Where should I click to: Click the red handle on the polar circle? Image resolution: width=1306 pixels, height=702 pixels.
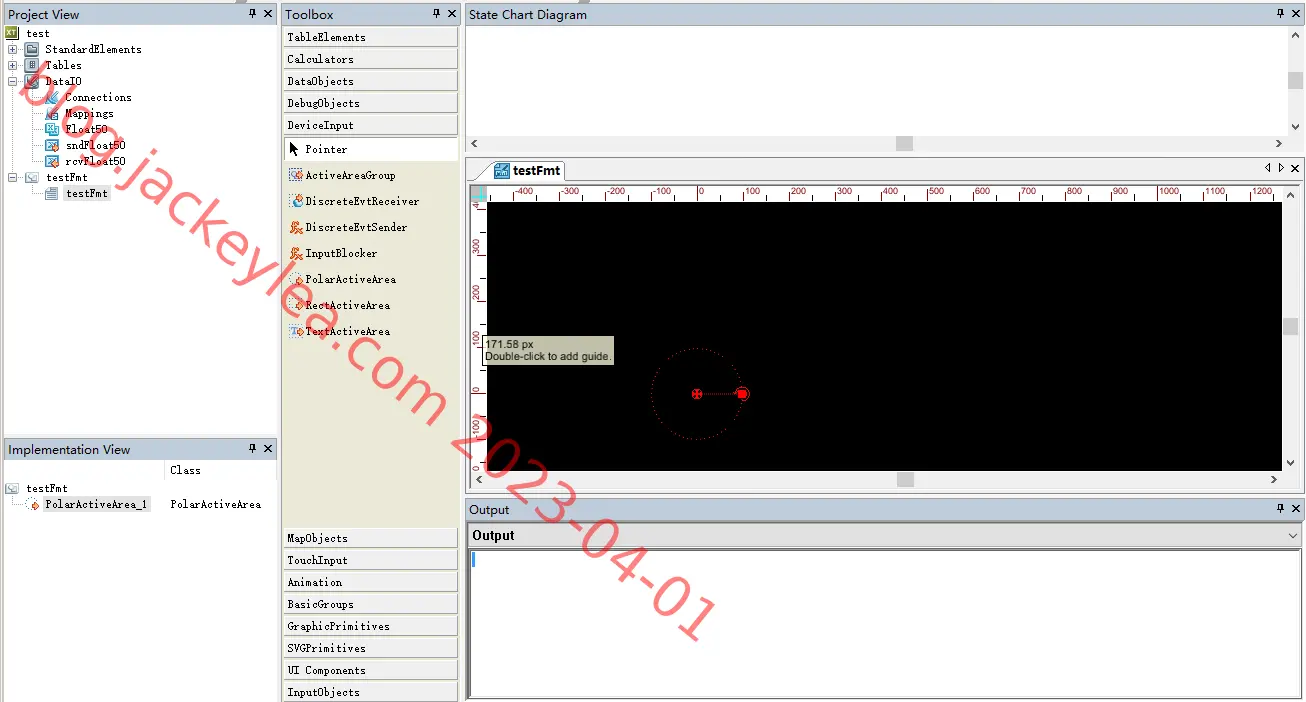(x=742, y=394)
